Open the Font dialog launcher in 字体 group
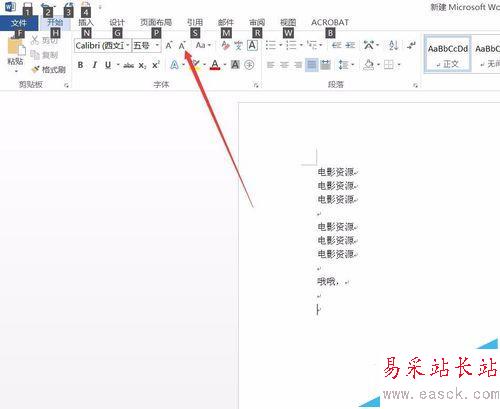The height and width of the screenshot is (409, 500). click(256, 85)
